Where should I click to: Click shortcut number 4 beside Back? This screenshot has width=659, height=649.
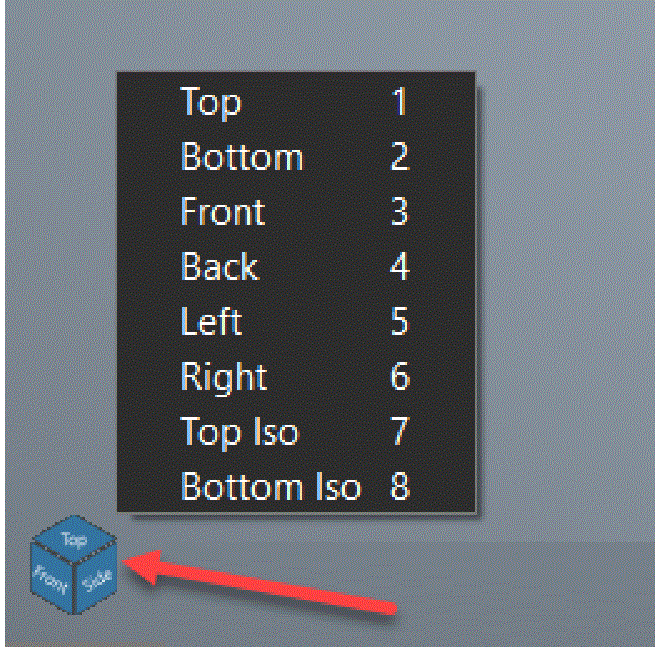[399, 266]
